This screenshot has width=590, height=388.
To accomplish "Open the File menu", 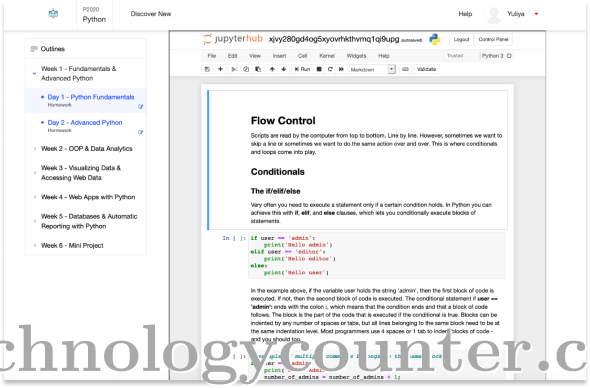I will [x=212, y=56].
